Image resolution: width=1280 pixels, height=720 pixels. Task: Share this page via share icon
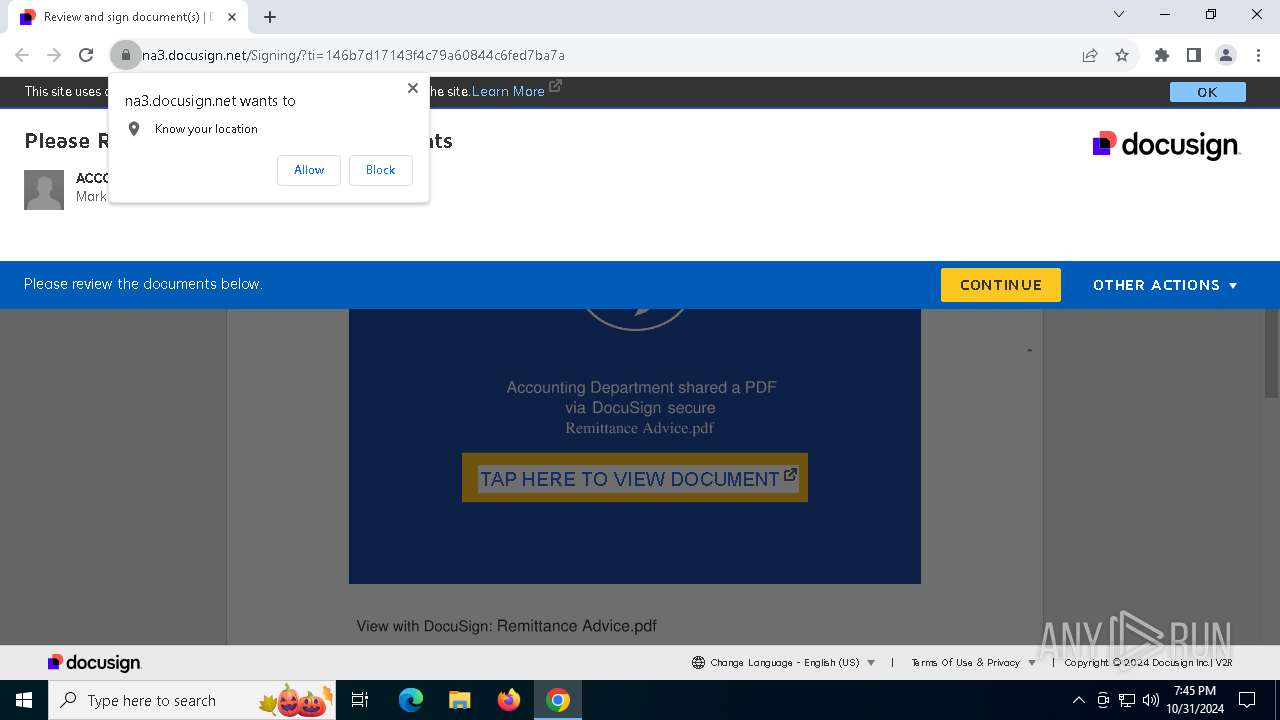coord(1090,55)
